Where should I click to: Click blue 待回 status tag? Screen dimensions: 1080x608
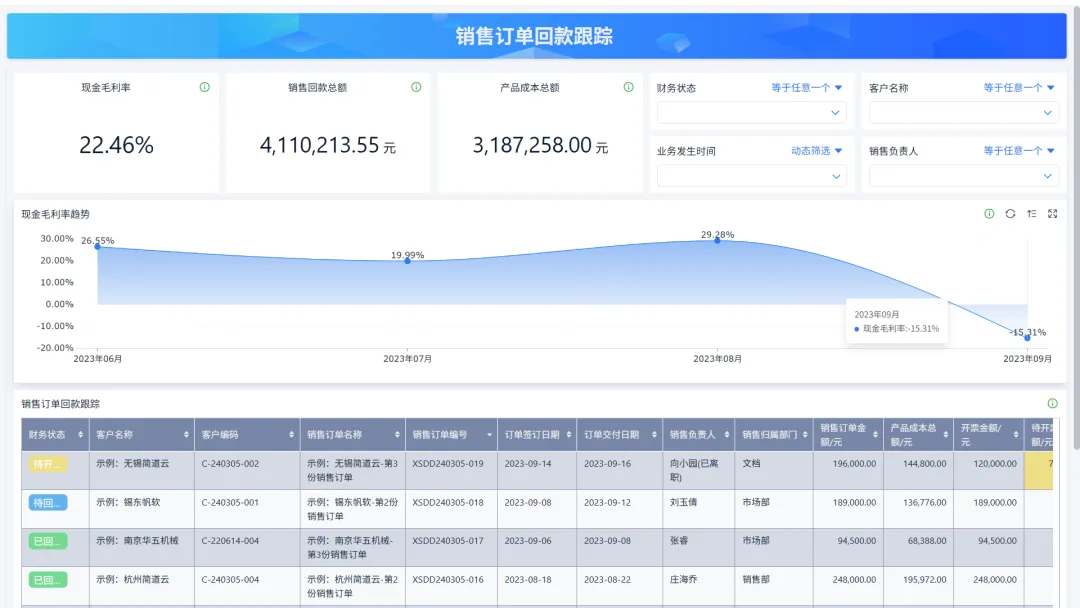click(x=48, y=503)
